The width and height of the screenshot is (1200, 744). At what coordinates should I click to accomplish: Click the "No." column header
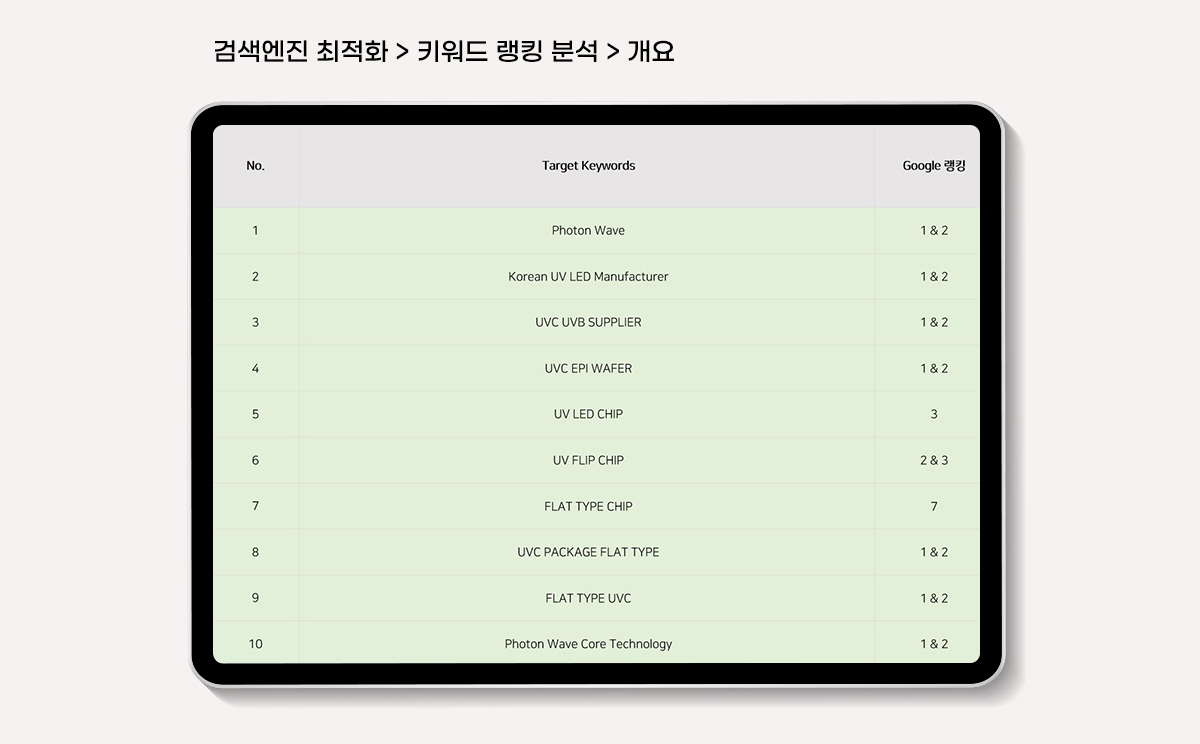pyautogui.click(x=255, y=166)
